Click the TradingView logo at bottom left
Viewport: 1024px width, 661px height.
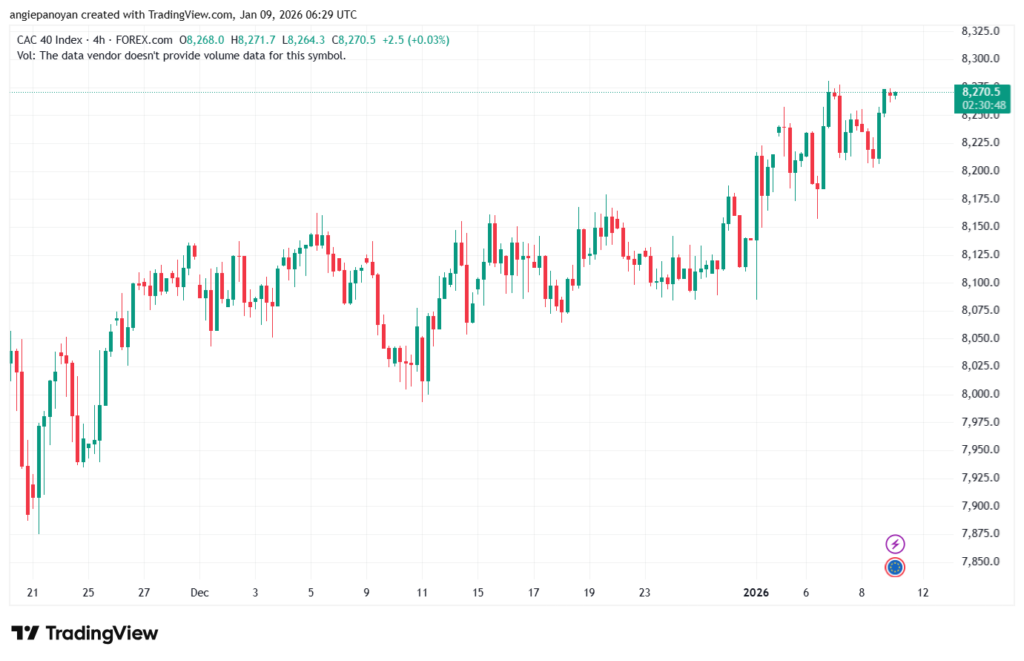coord(84,633)
